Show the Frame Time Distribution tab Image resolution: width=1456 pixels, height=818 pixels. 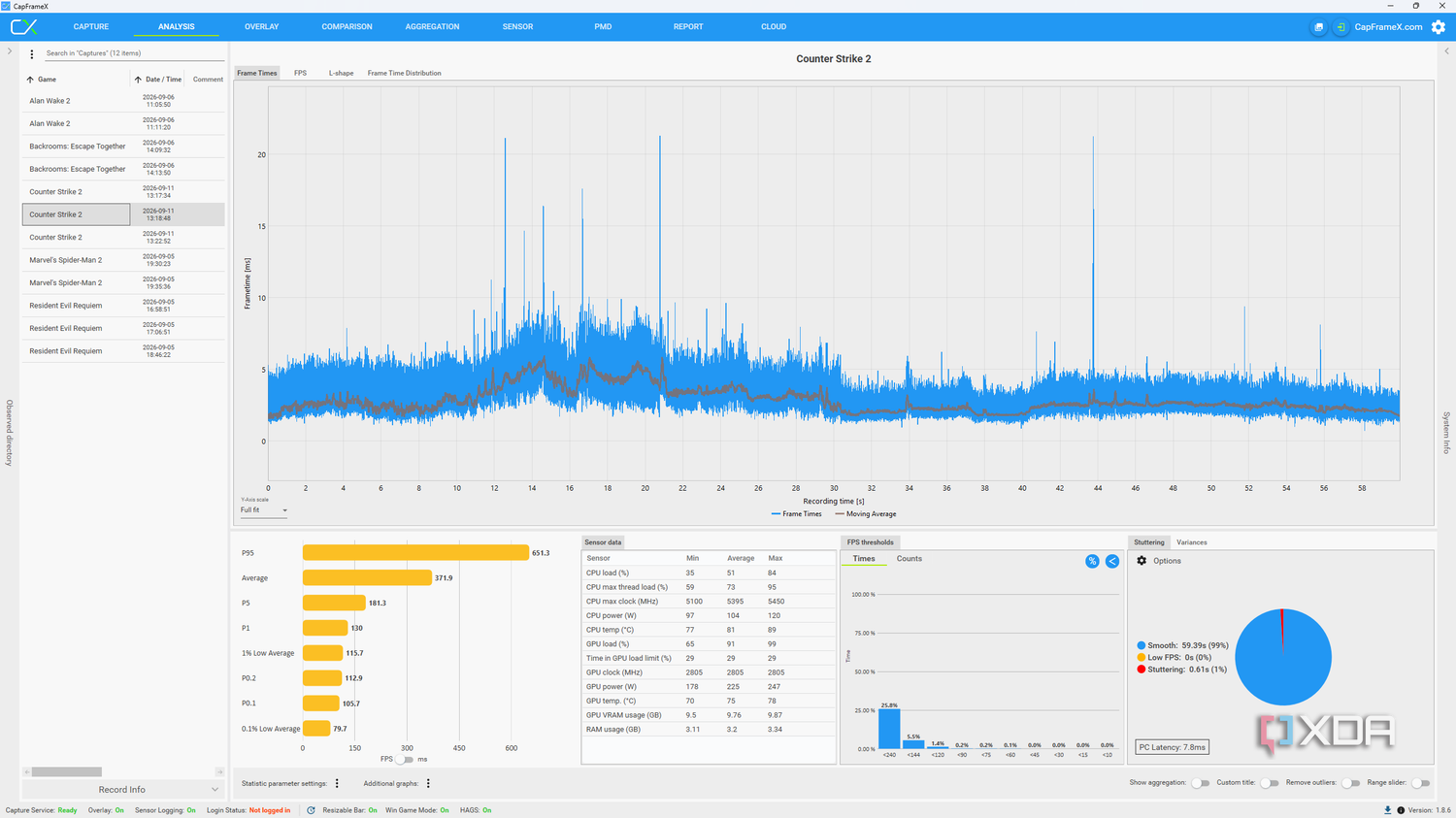tap(404, 73)
